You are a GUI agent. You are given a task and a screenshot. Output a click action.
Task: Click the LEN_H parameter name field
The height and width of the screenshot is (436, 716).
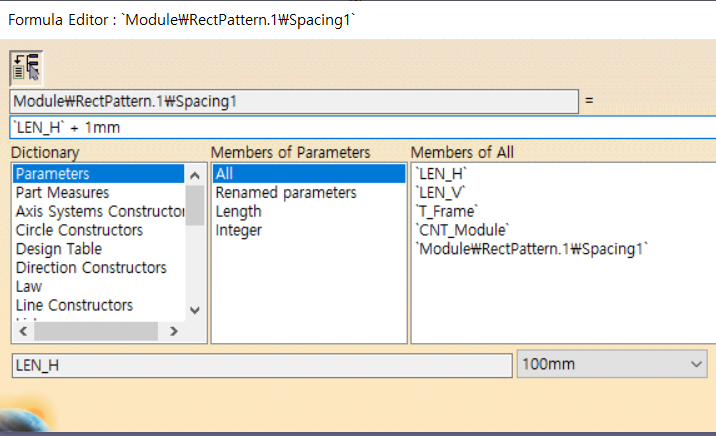coord(262,365)
